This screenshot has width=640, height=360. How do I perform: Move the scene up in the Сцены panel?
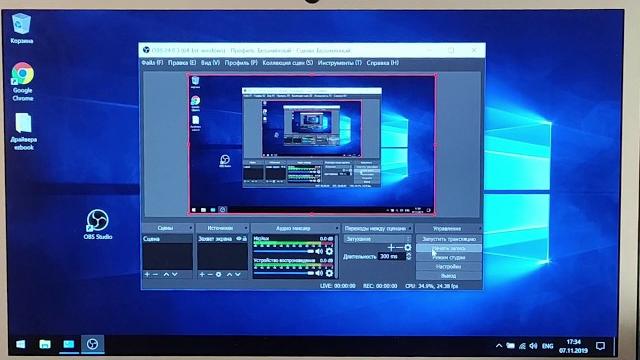click(166, 275)
